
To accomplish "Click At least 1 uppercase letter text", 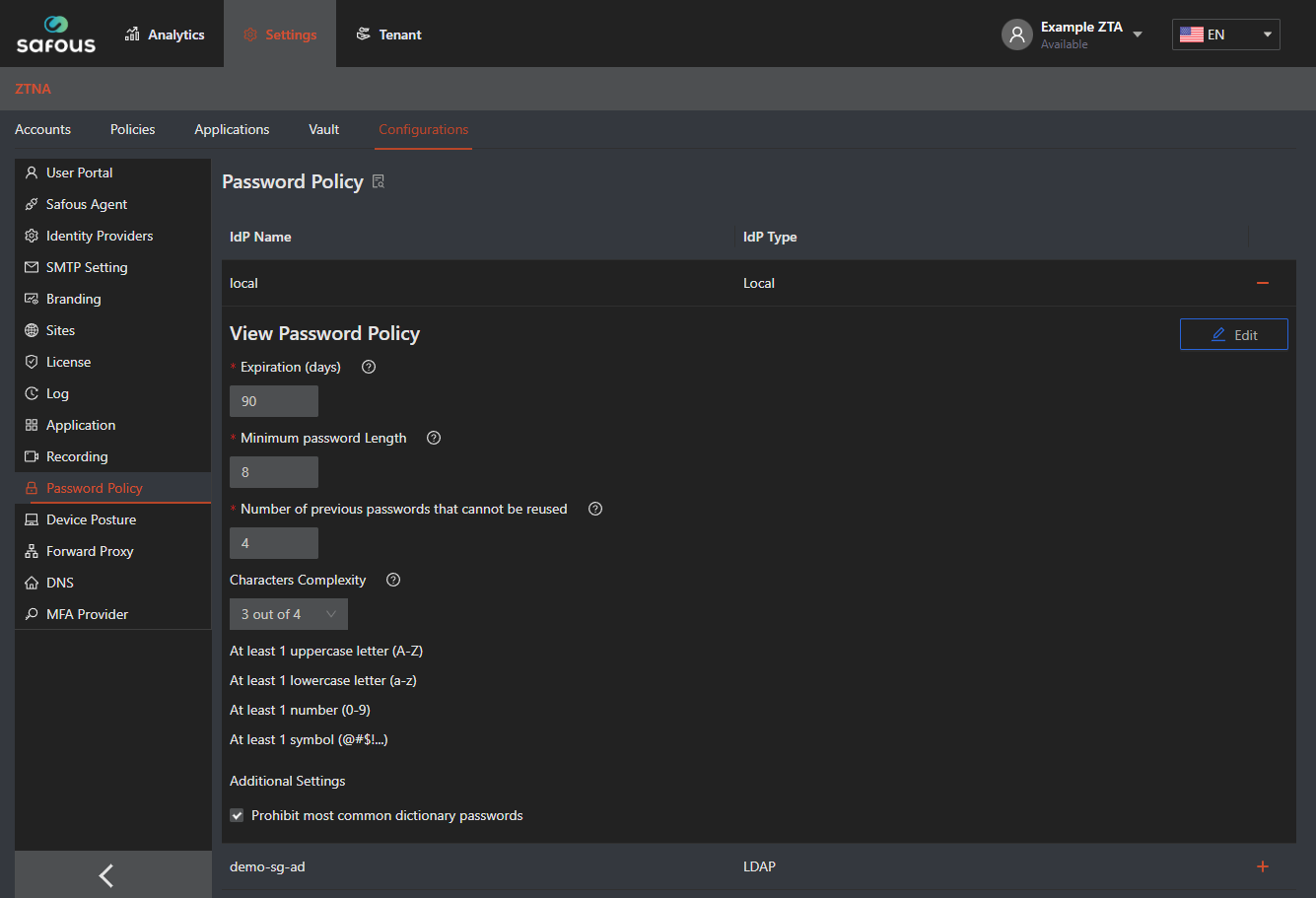I will [326, 651].
